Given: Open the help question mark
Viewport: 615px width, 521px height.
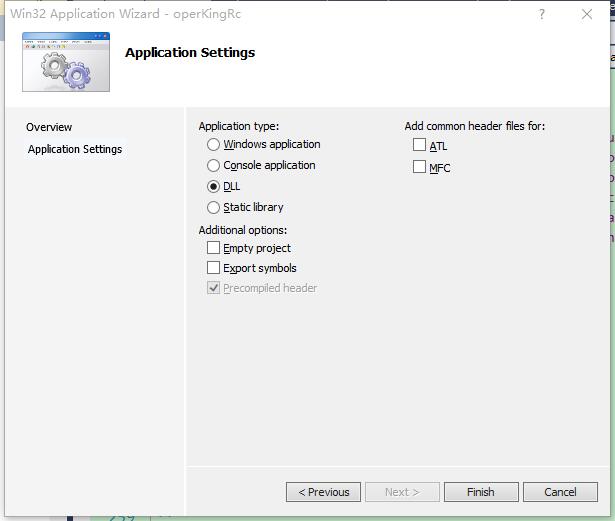Looking at the screenshot, I should coord(542,15).
